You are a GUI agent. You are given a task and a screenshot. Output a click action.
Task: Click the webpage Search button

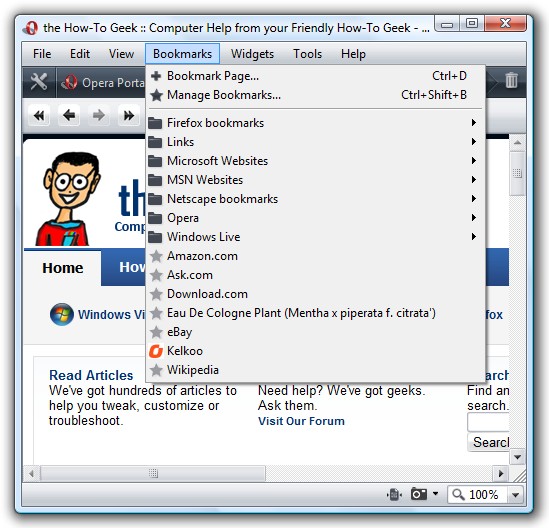488,442
